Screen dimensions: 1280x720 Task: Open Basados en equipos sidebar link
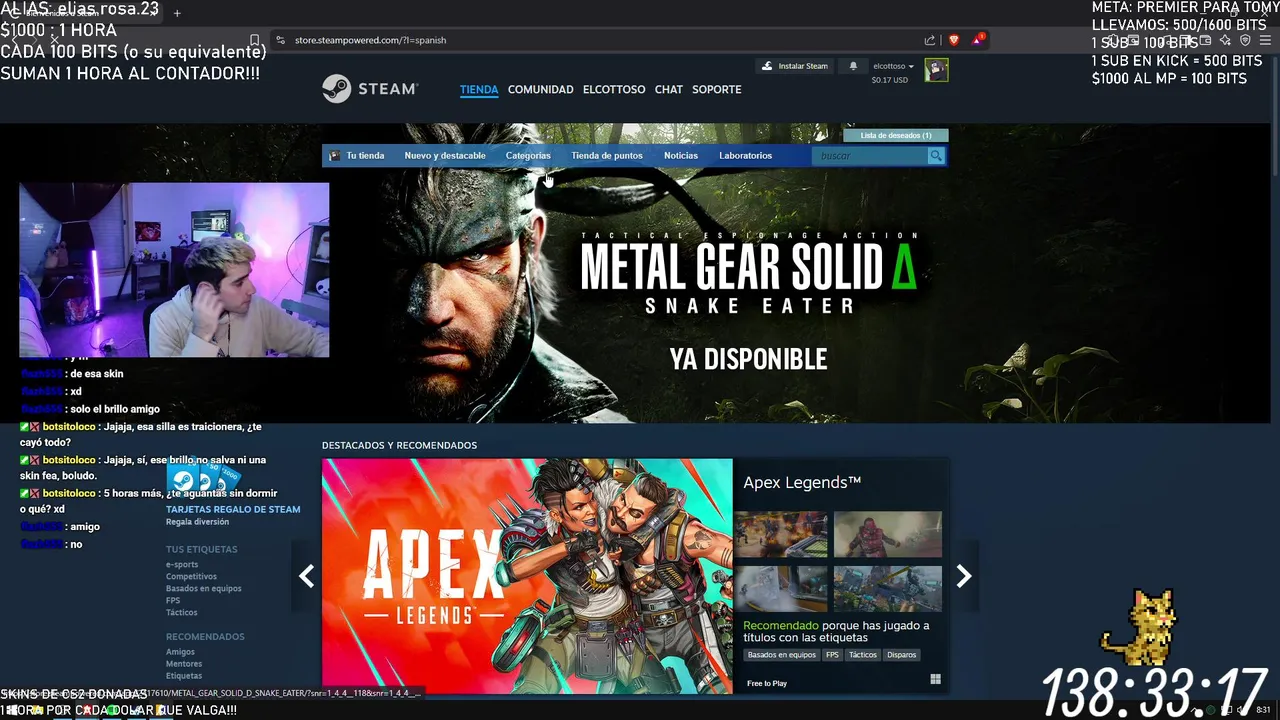click(x=204, y=589)
